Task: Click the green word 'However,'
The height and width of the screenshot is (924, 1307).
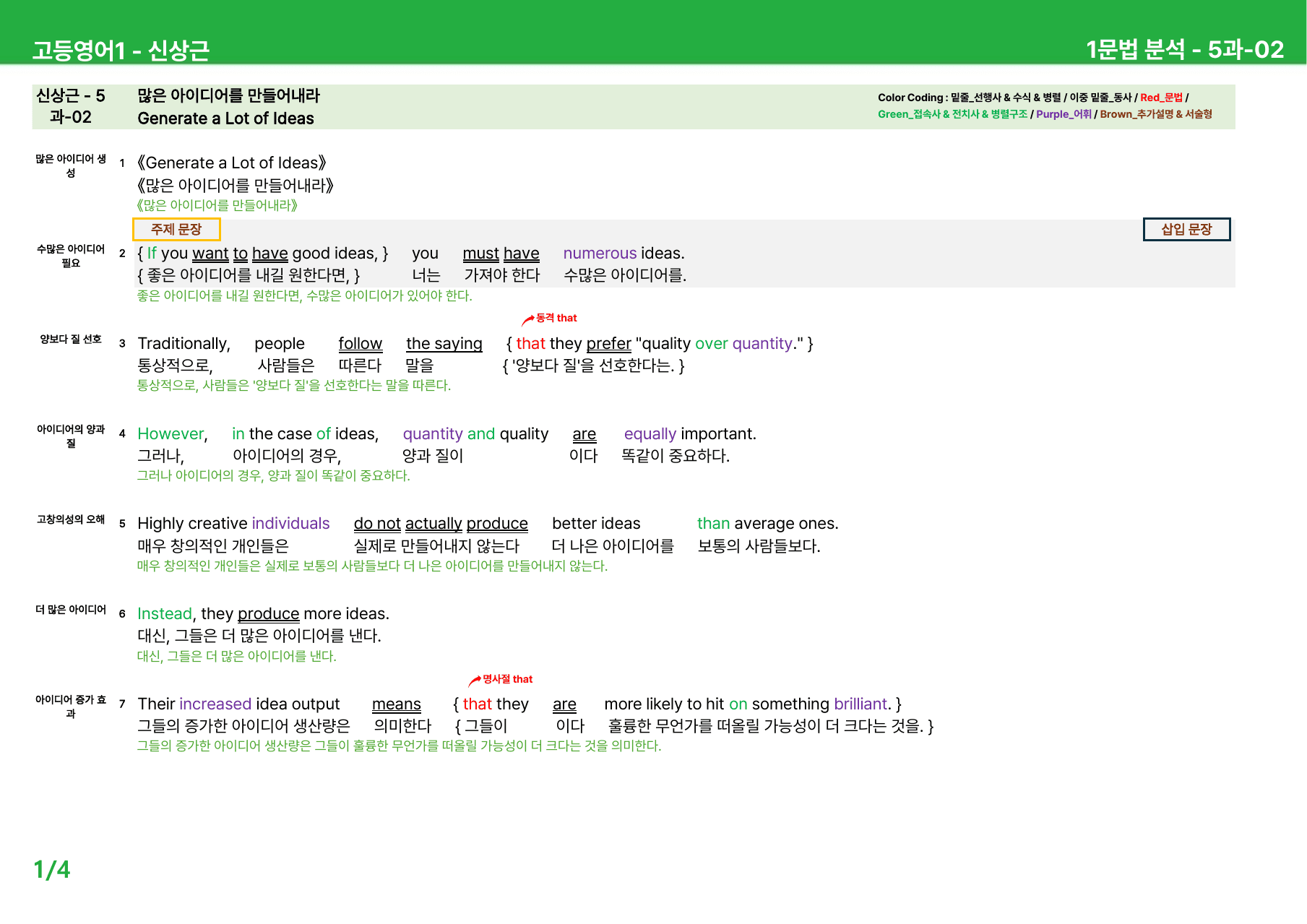Action: click(172, 433)
